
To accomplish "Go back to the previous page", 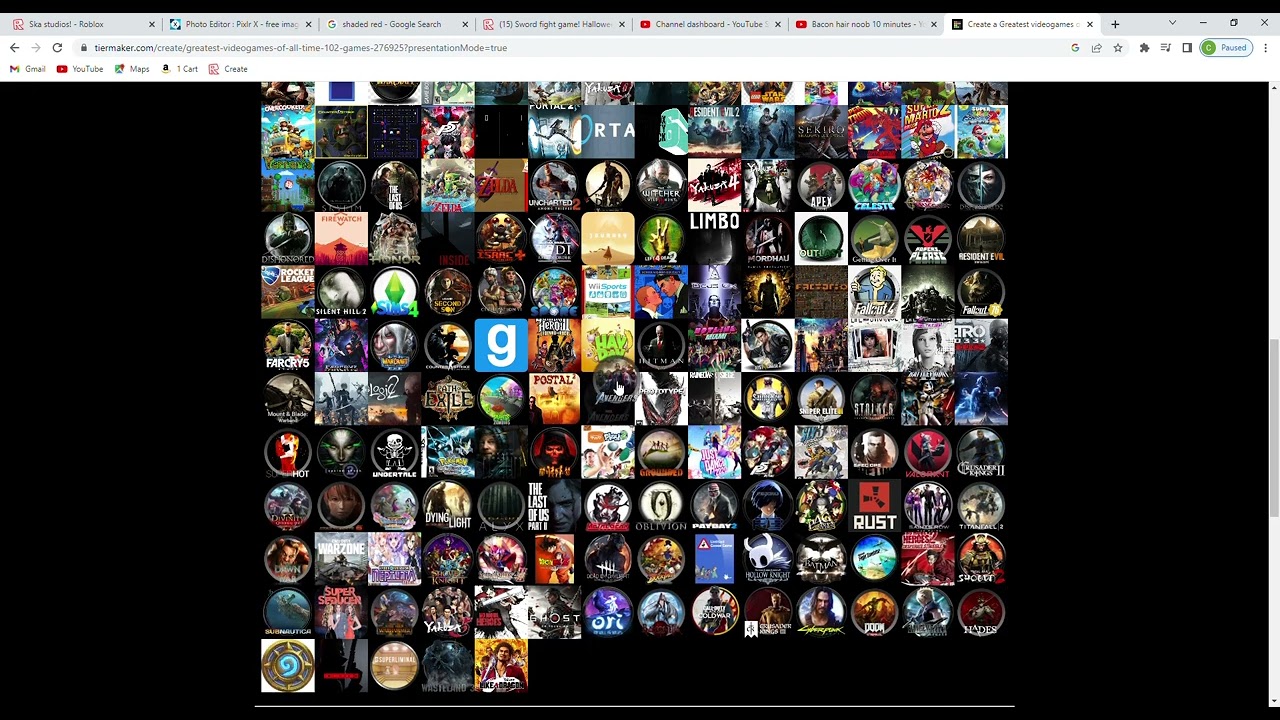I will point(14,47).
